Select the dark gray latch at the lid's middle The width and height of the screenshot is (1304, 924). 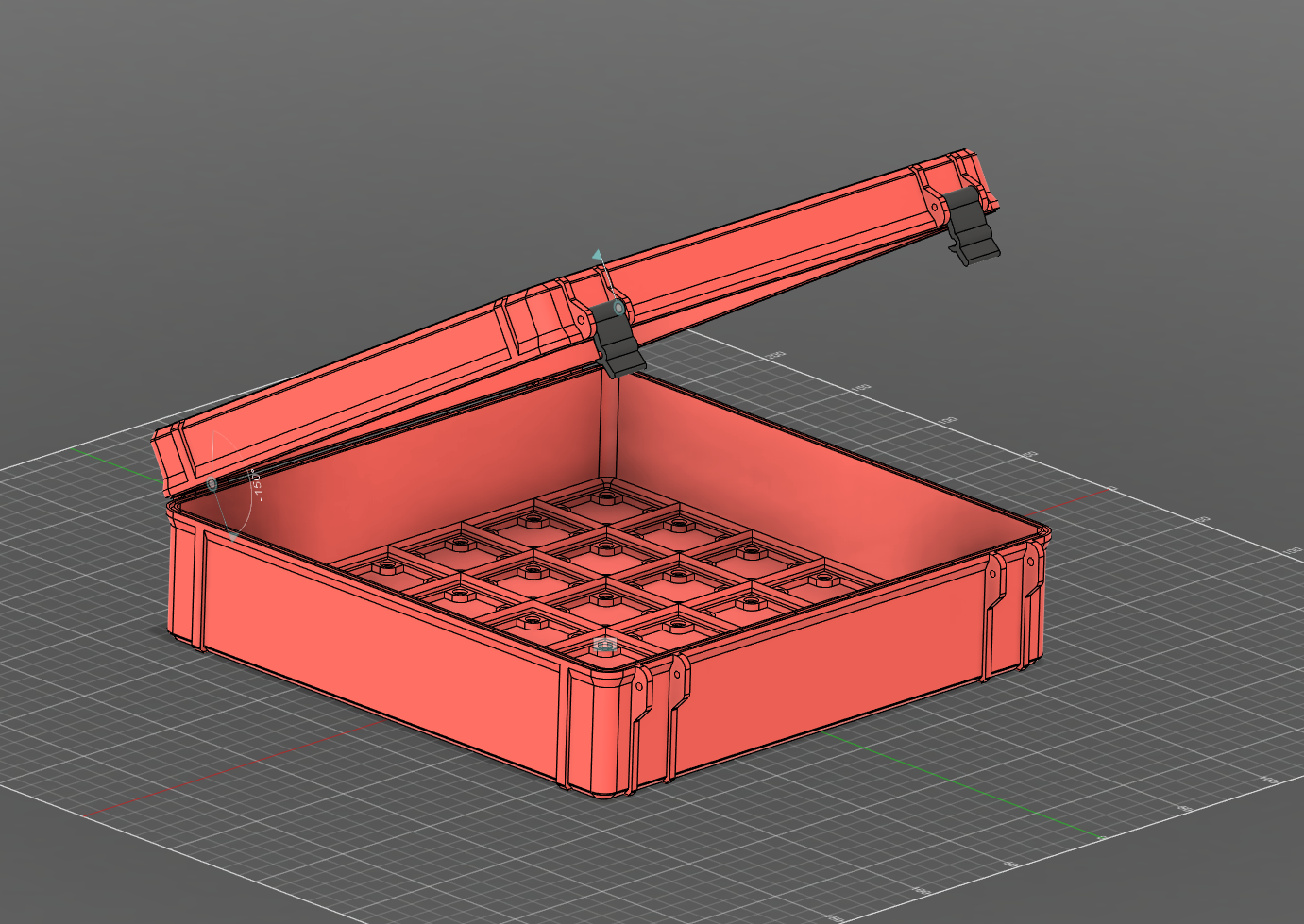(x=618, y=337)
